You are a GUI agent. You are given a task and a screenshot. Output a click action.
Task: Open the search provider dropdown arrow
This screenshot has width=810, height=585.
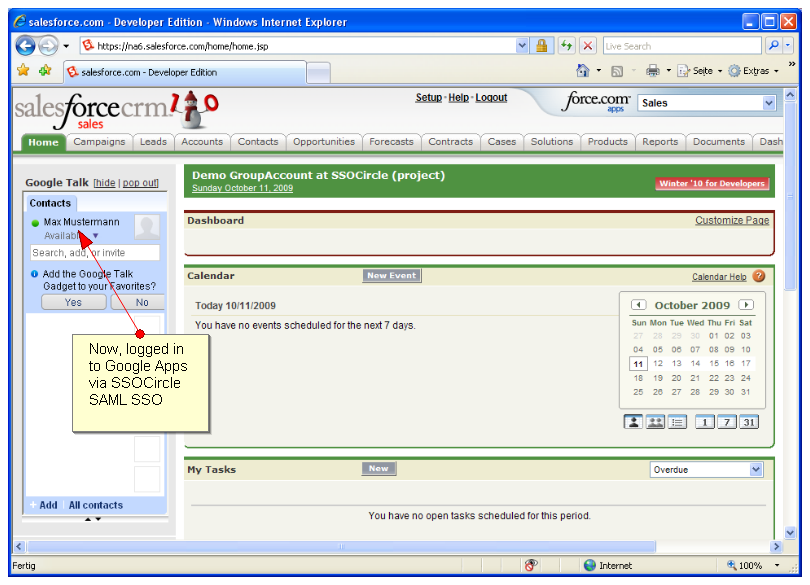pyautogui.click(x=788, y=46)
